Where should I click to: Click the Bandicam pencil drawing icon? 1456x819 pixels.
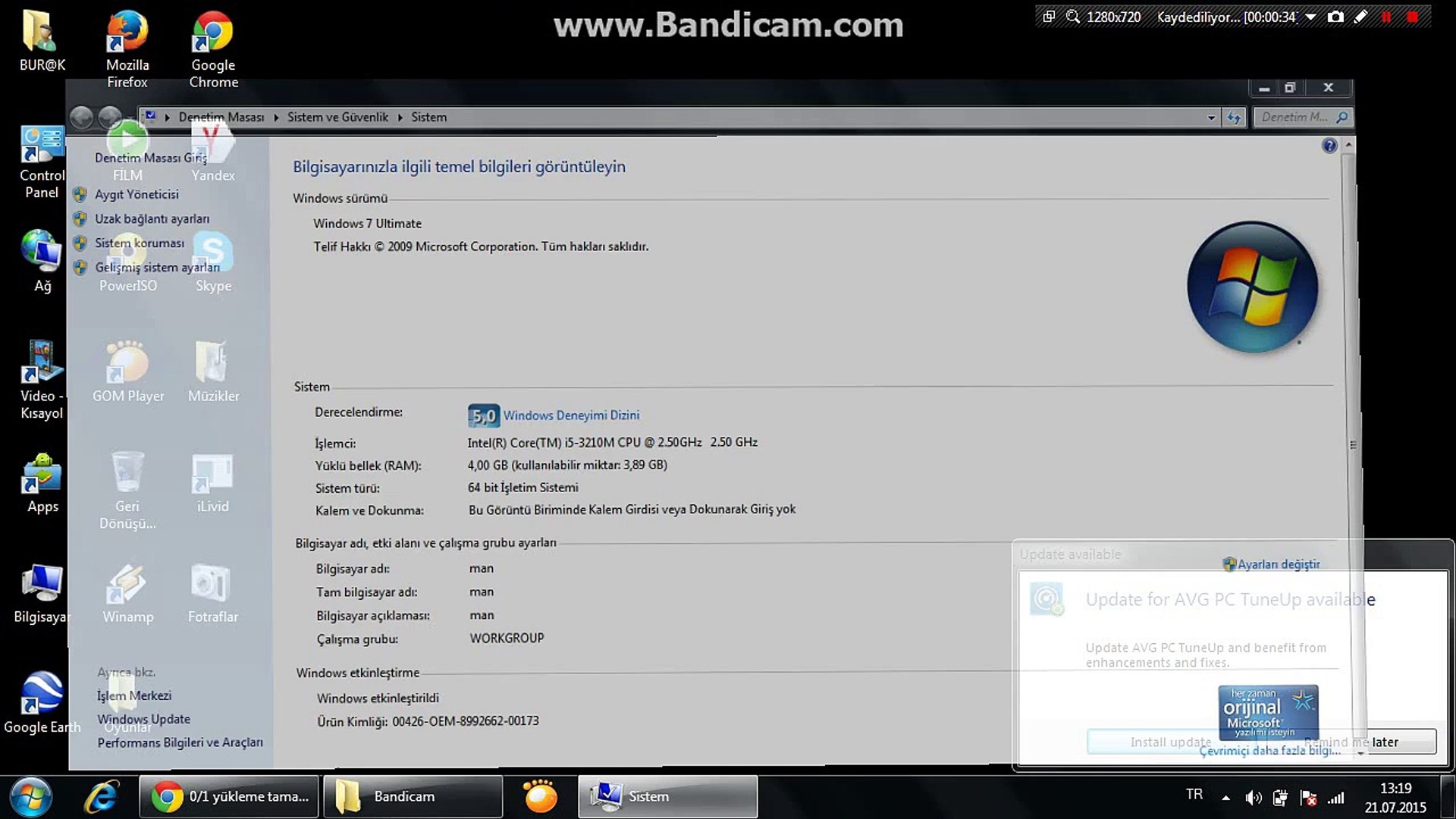(1360, 17)
